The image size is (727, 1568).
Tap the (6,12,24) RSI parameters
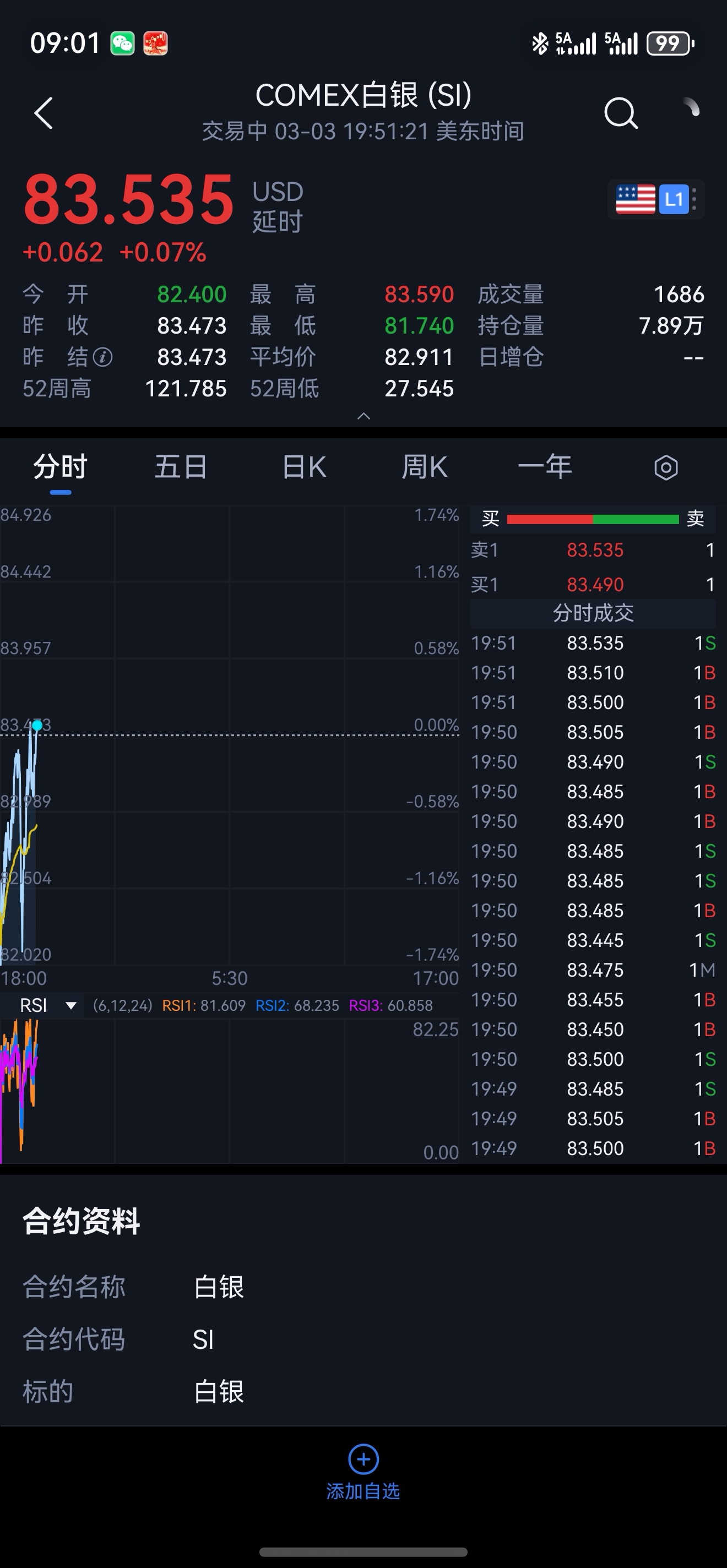pyautogui.click(x=122, y=1005)
